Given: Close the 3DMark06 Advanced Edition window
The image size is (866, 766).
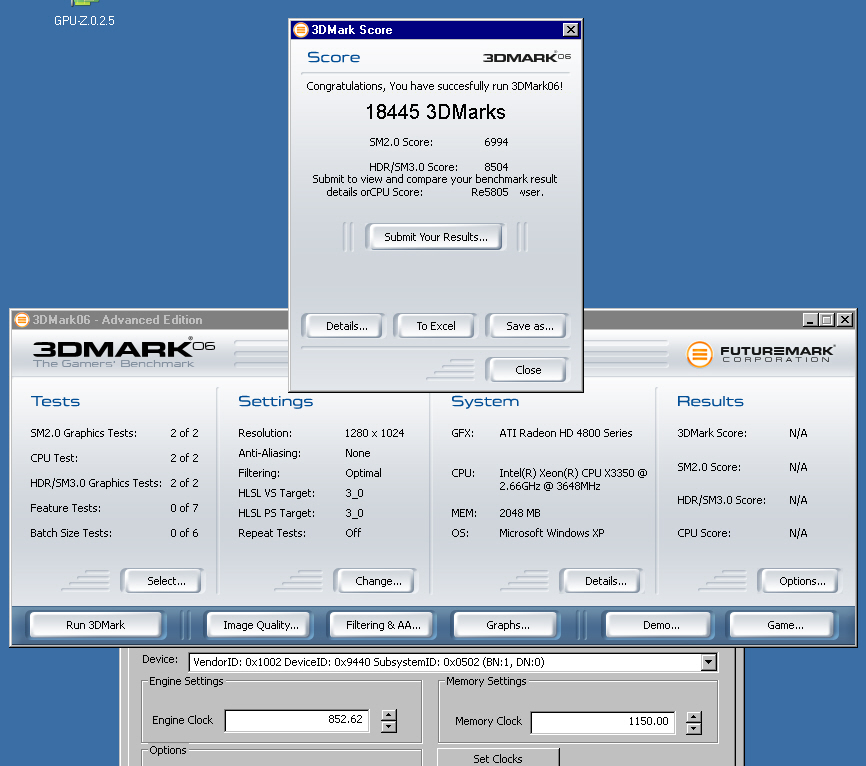Looking at the screenshot, I should pyautogui.click(x=845, y=320).
